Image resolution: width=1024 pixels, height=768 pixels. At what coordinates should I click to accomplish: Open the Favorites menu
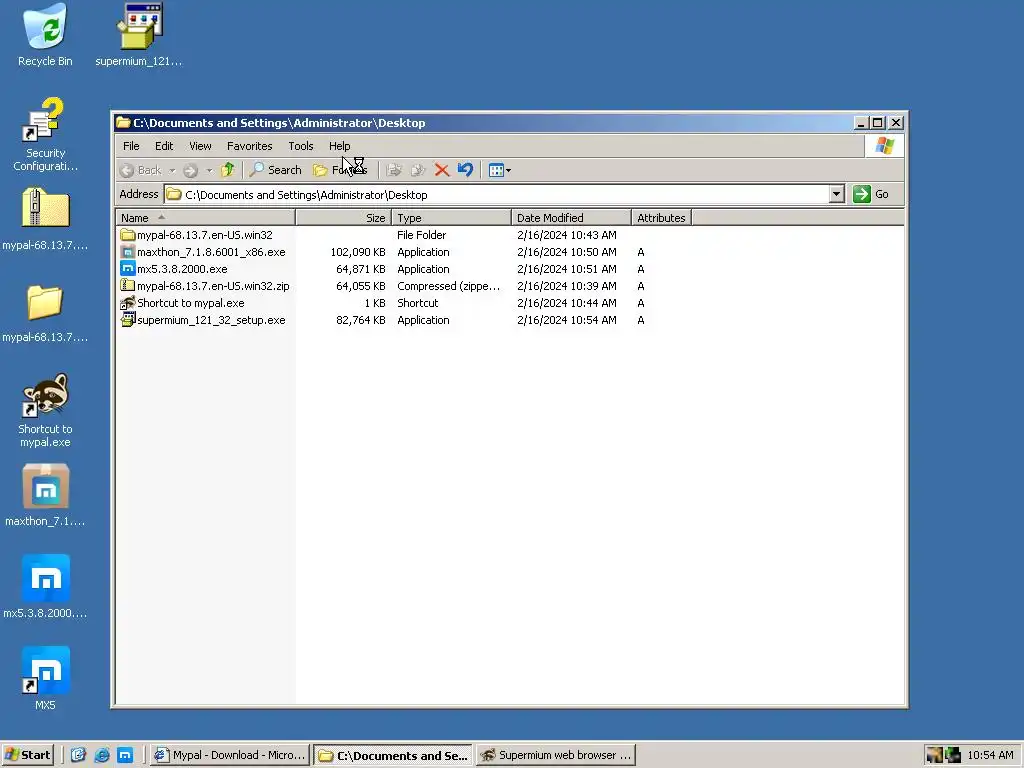[249, 146]
